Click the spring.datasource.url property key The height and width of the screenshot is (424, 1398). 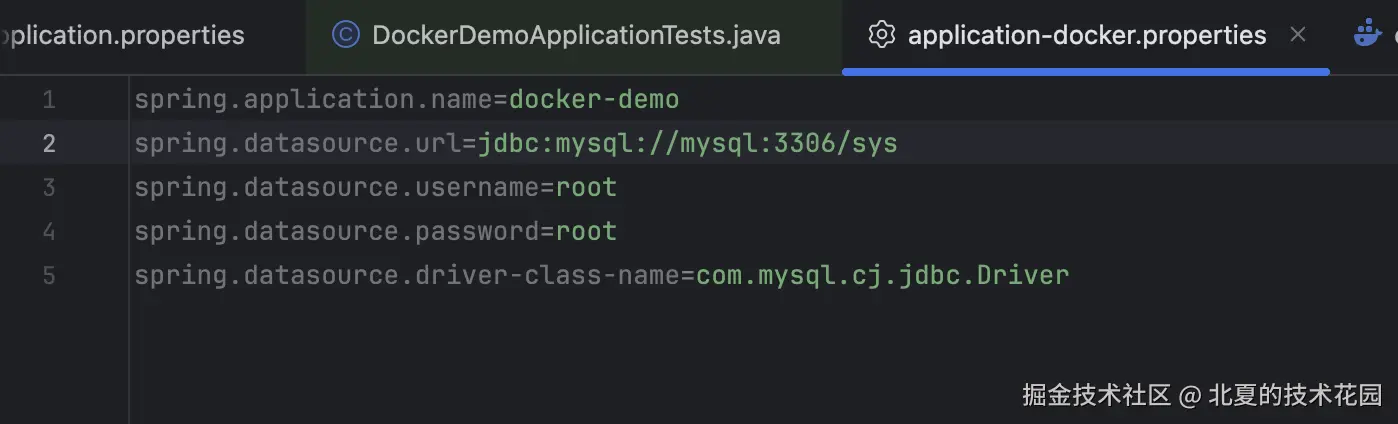[x=299, y=144]
